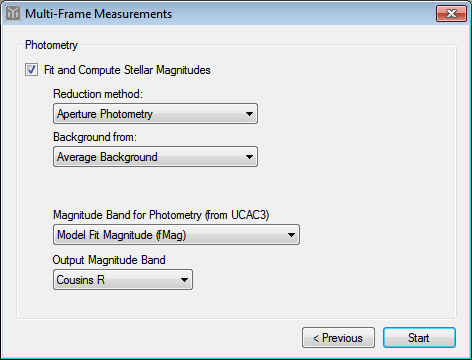The height and width of the screenshot is (360, 472).
Task: Click the Multi-Frame Measurements window icon
Action: [13, 14]
